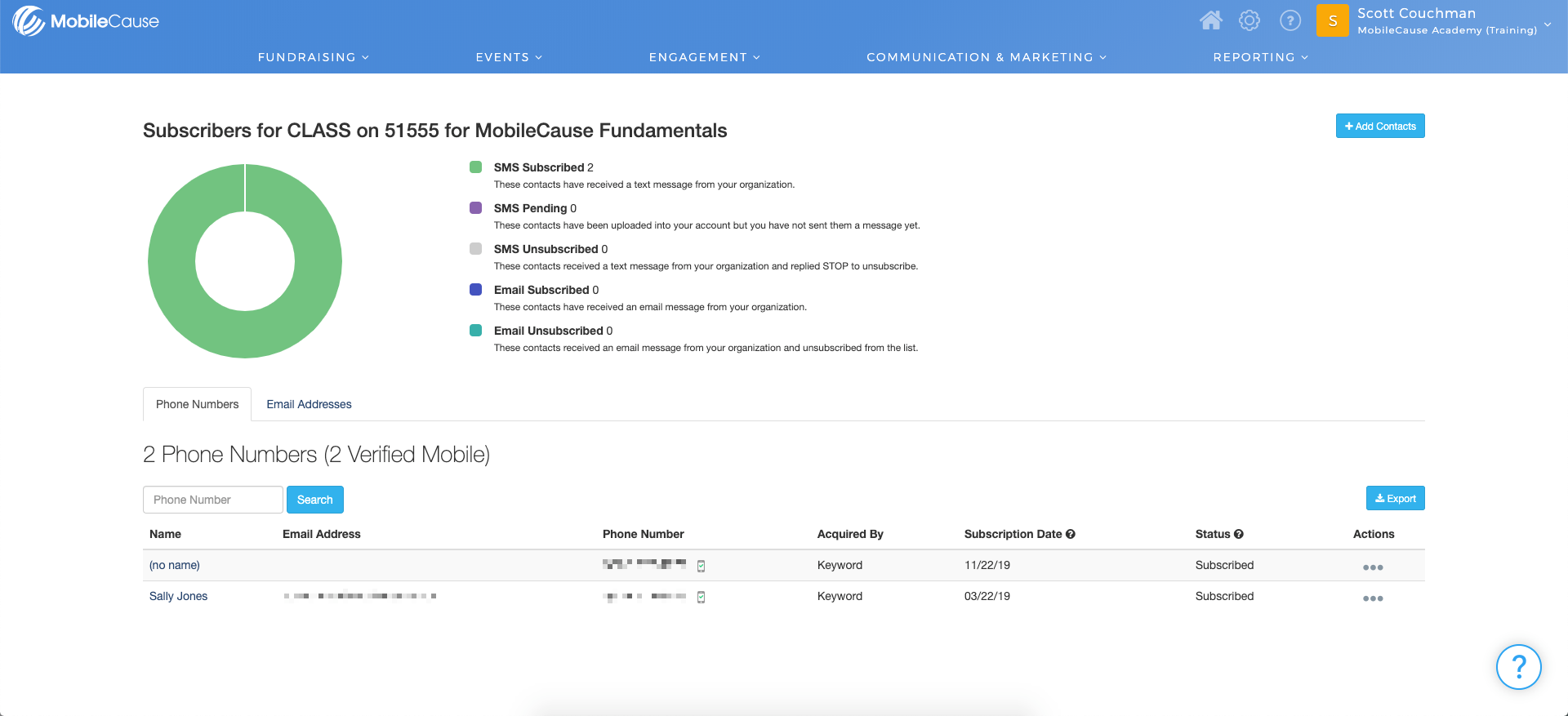Click the orange S user avatar
1568x716 pixels.
tap(1333, 20)
